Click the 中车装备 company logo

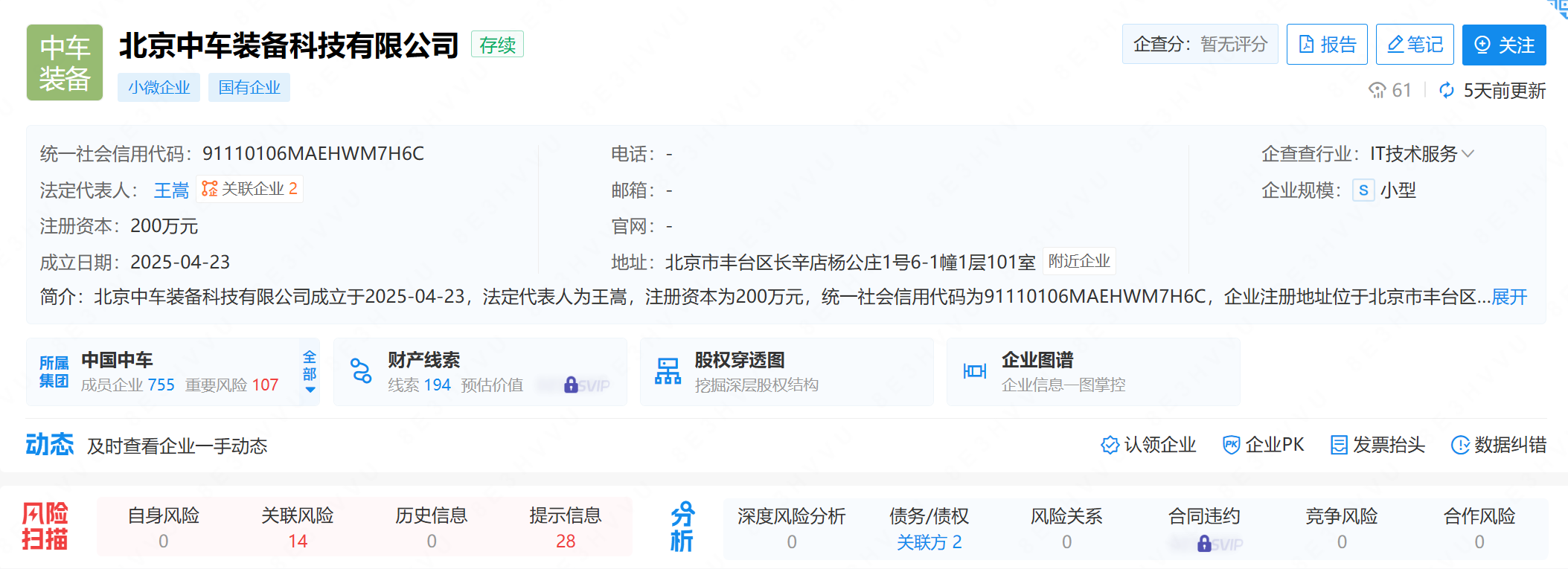point(65,62)
